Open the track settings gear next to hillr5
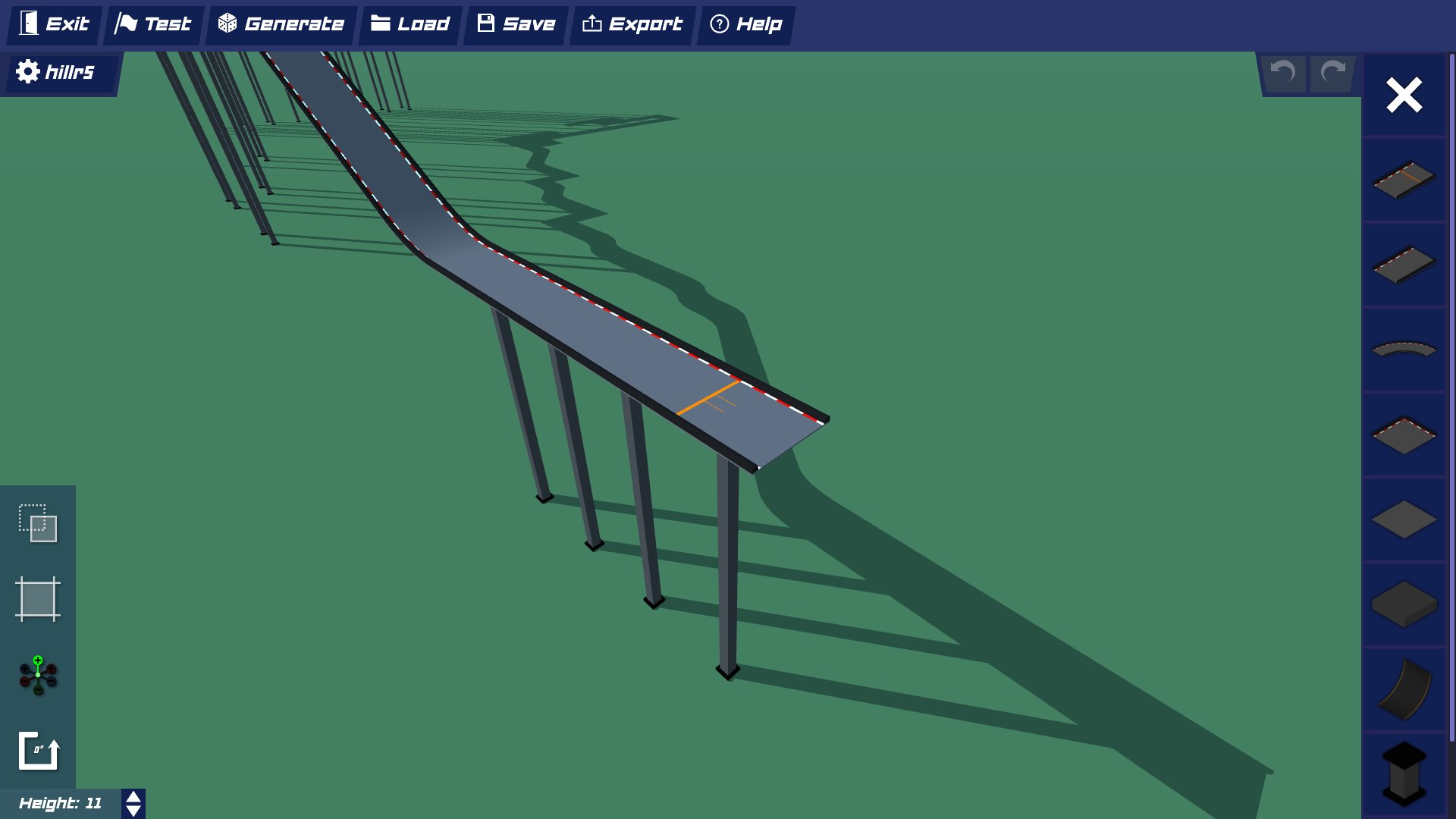 [27, 72]
